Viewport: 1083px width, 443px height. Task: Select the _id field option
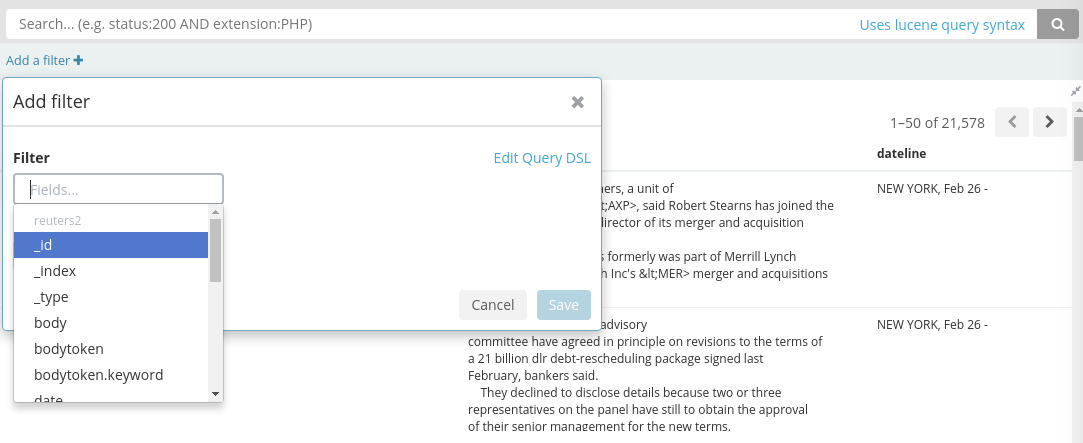pos(111,245)
